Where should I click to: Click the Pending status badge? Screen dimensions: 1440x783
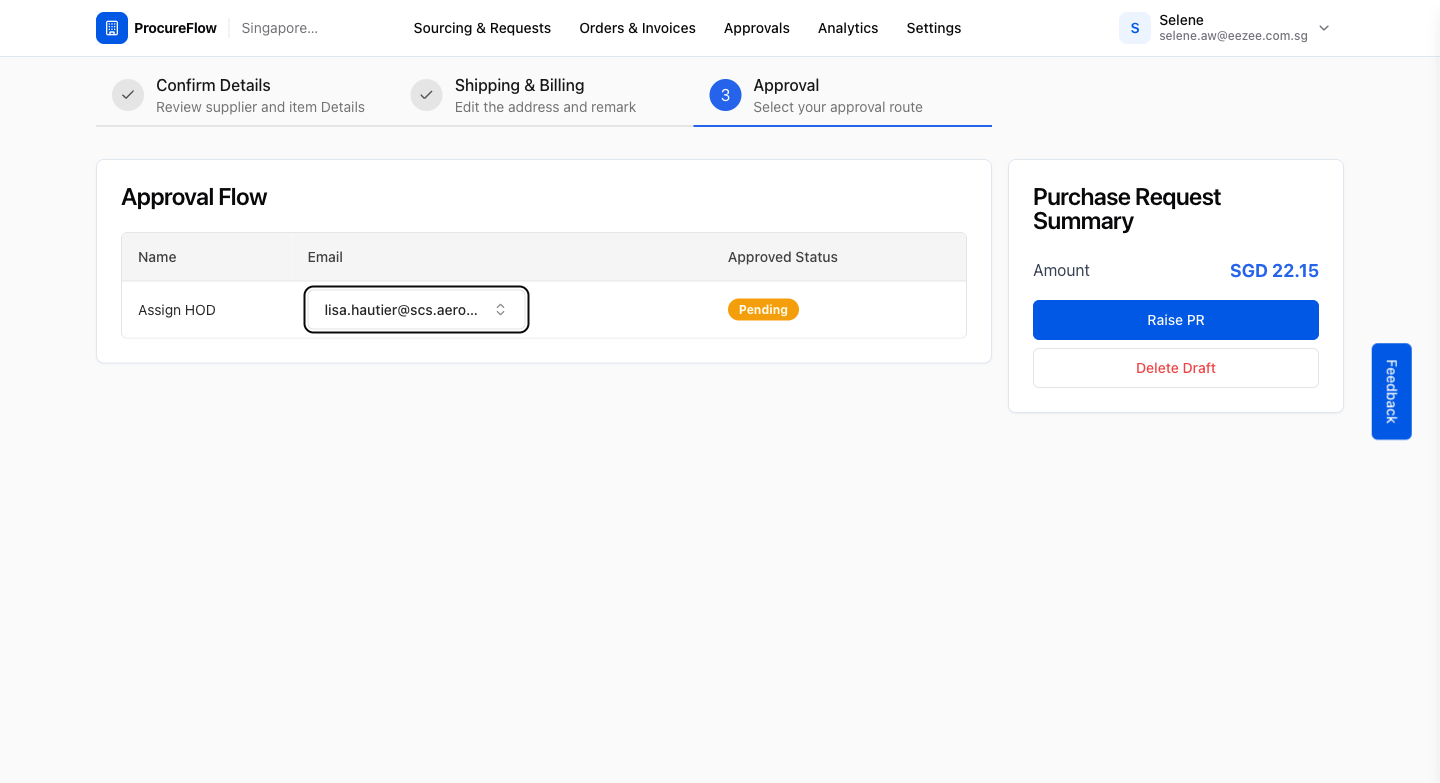pos(763,310)
